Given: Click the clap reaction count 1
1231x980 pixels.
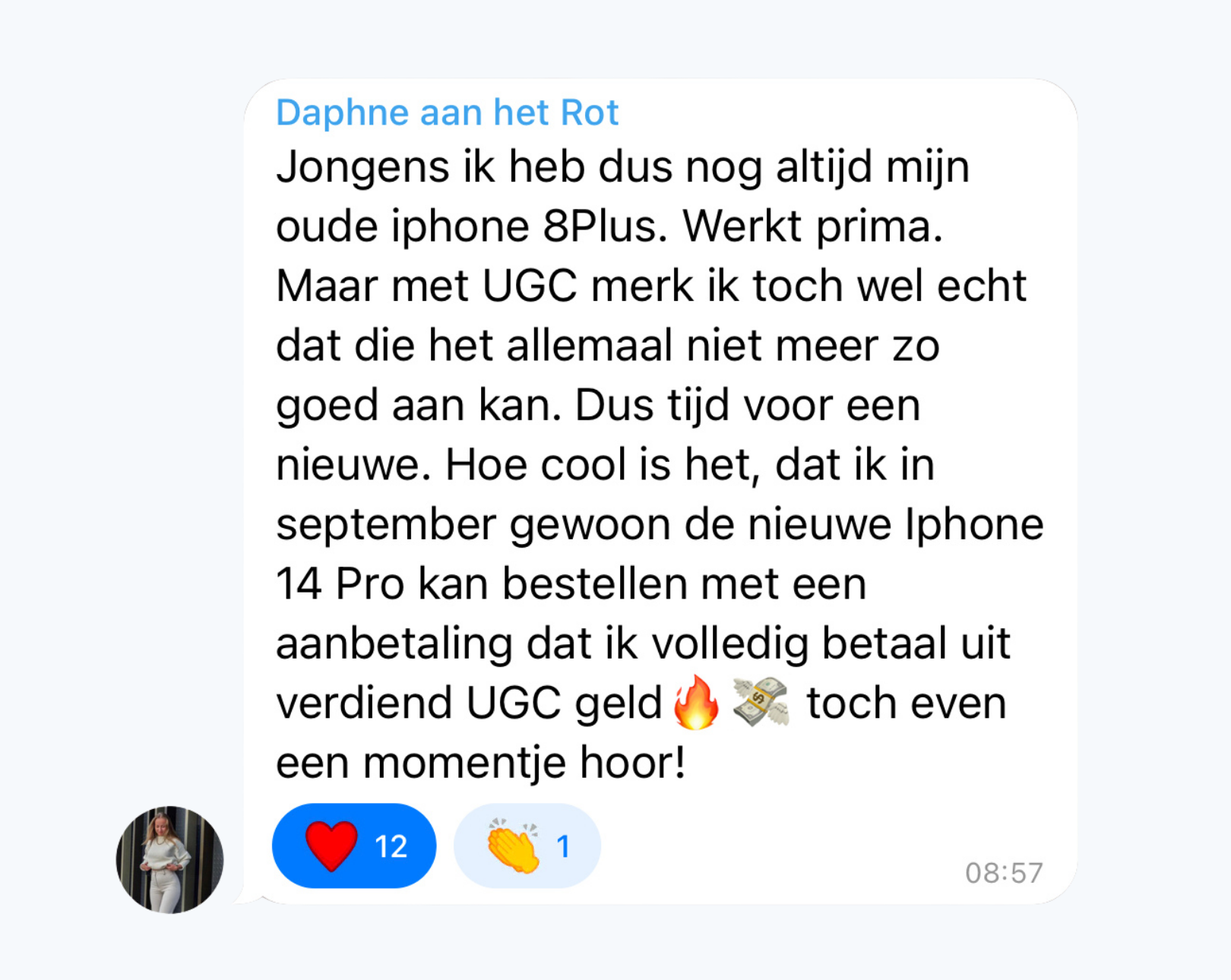Looking at the screenshot, I should (563, 846).
